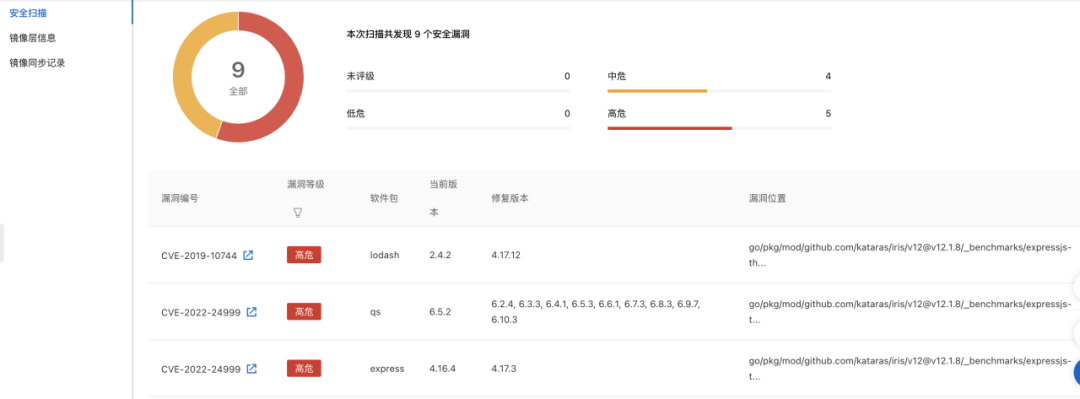
Task: Open external link icon for CVE-2019-10744
Action: coord(248,255)
